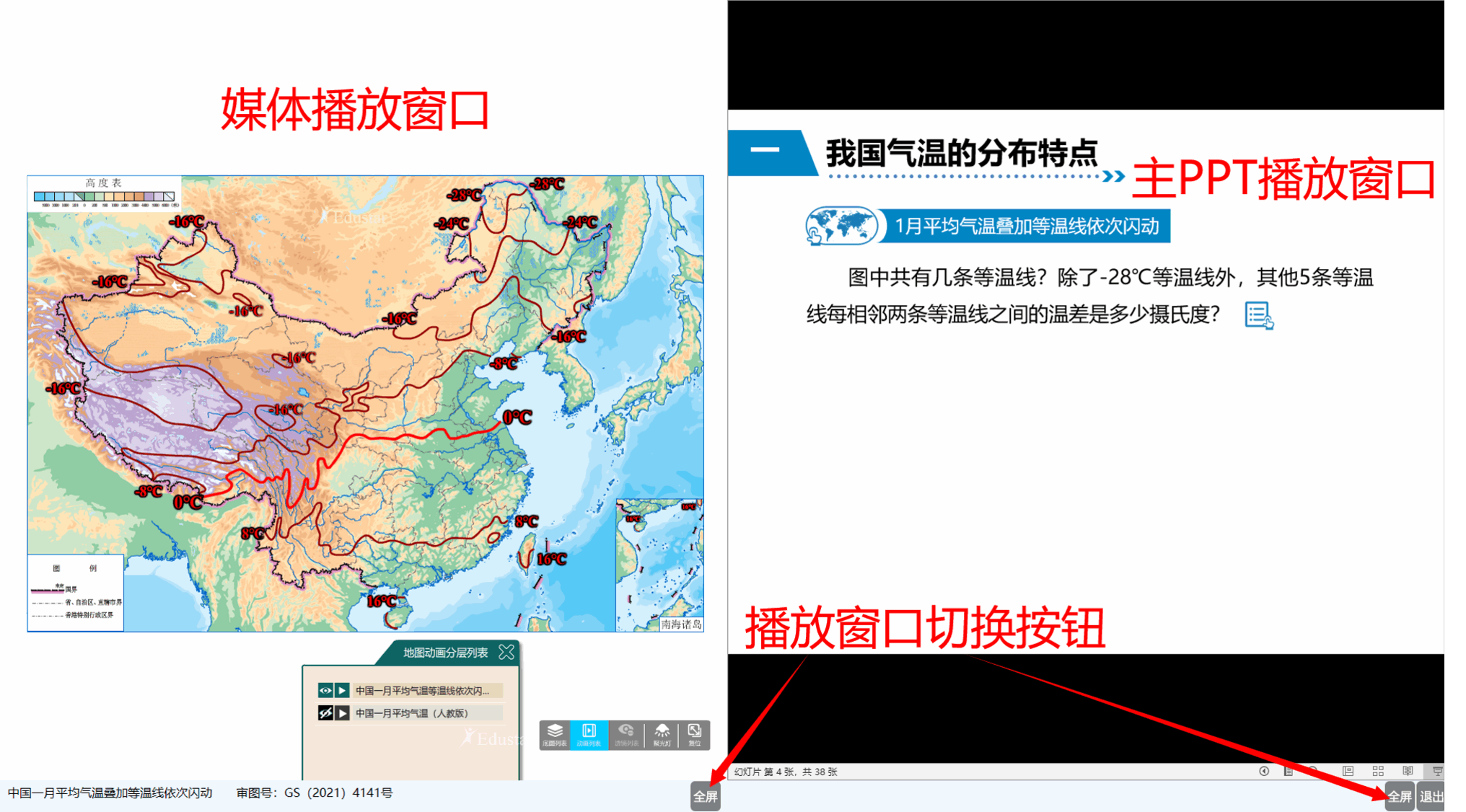Switch to reading view in status bar

[x=1408, y=772]
